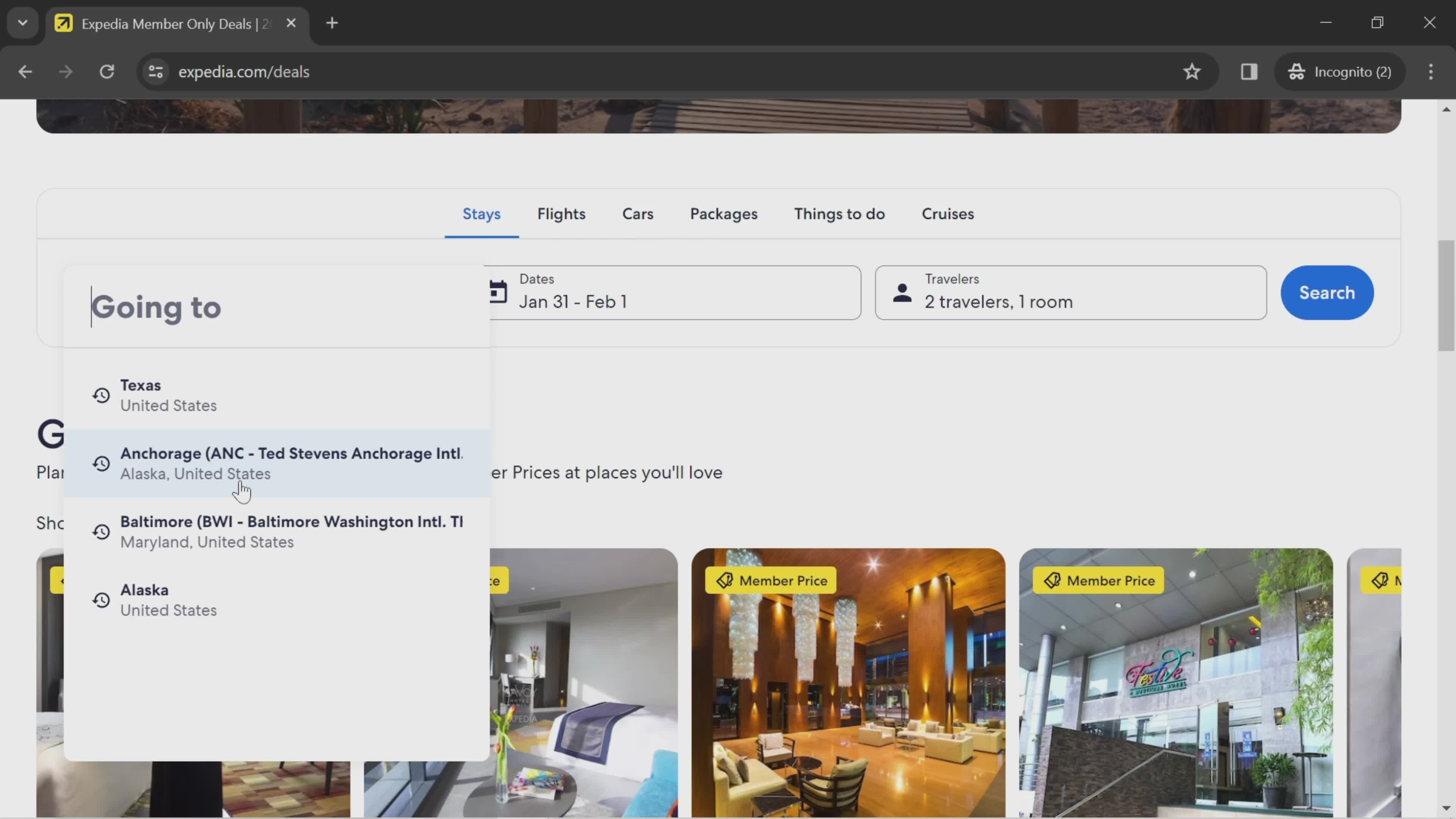Close the Expedia Member Only Deals tab
This screenshot has width=1456, height=819.
coord(291,23)
